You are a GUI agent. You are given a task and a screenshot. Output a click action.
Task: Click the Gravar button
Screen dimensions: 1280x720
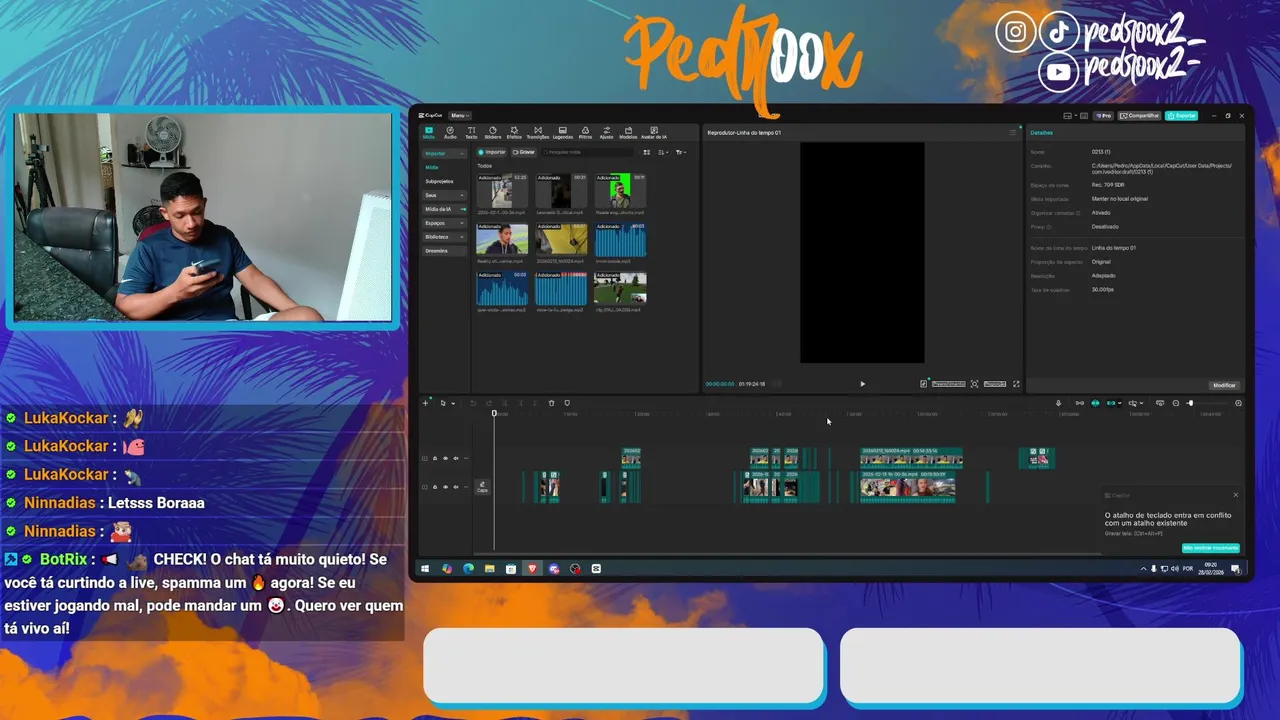tap(524, 152)
